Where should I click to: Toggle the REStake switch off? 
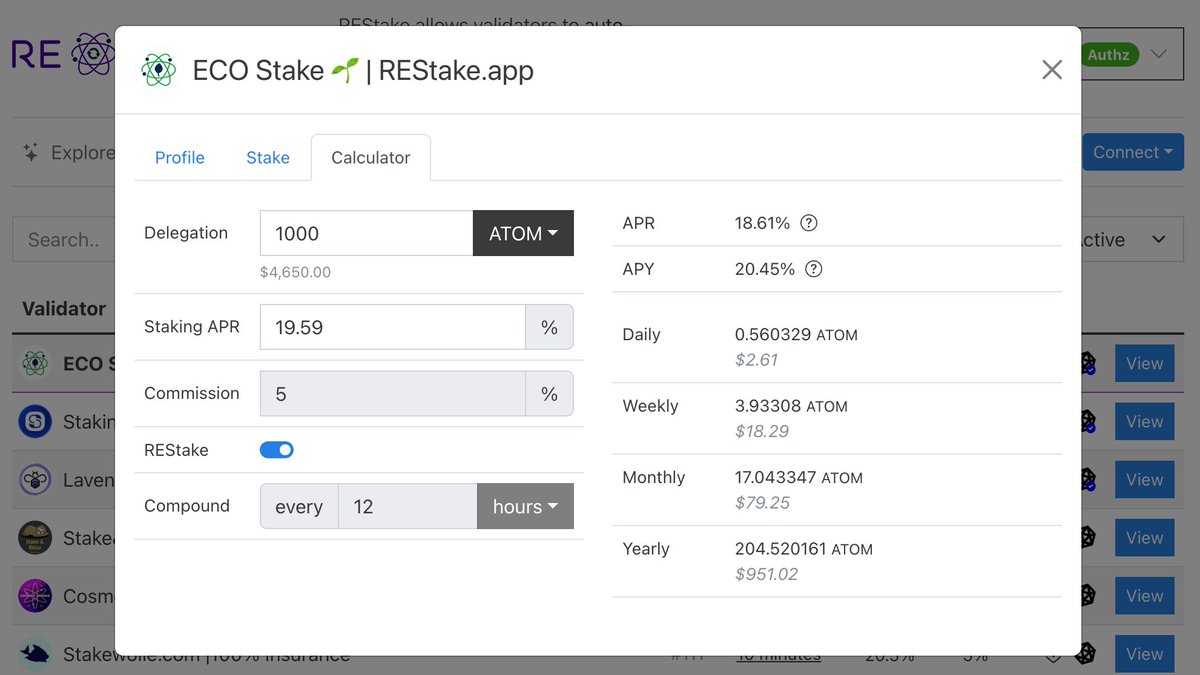coord(277,450)
